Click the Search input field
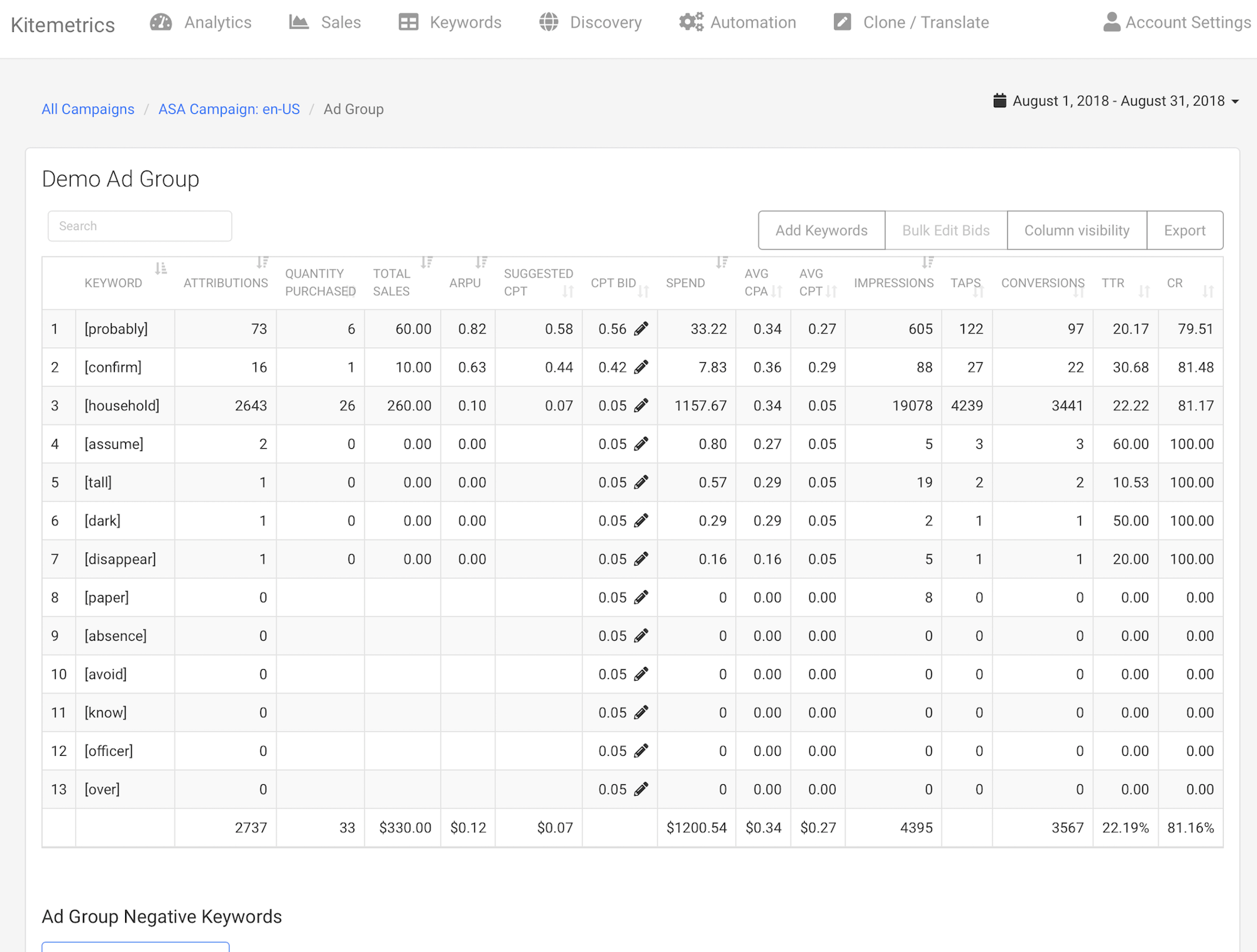The image size is (1257, 952). point(139,226)
